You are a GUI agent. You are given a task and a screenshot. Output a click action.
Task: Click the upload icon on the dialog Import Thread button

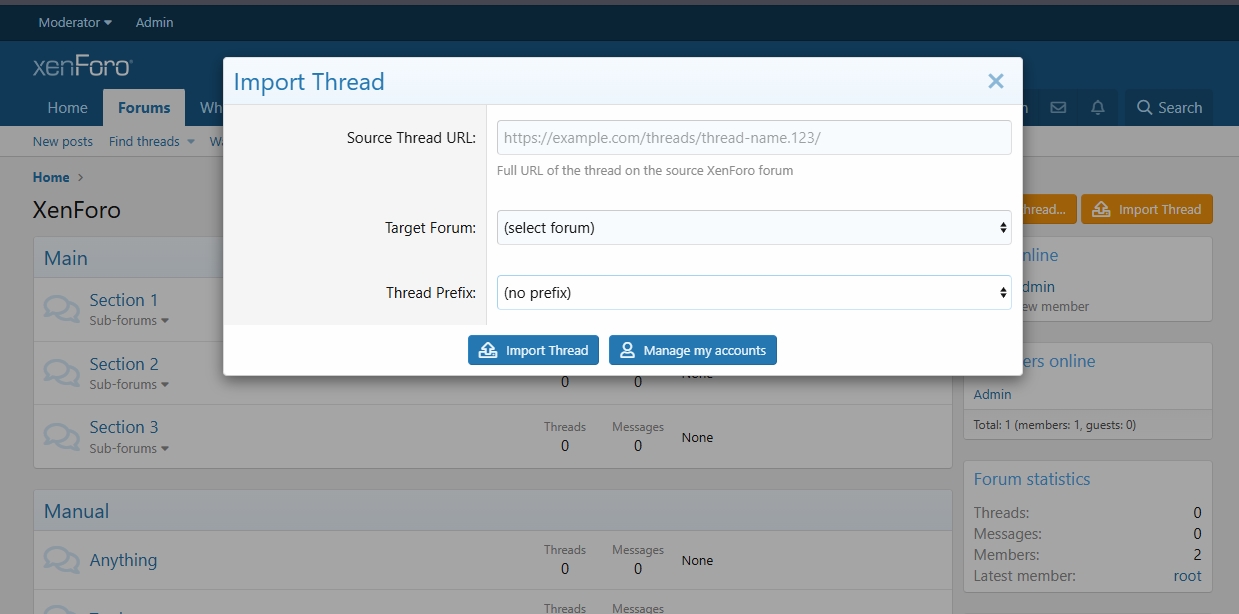pos(488,350)
